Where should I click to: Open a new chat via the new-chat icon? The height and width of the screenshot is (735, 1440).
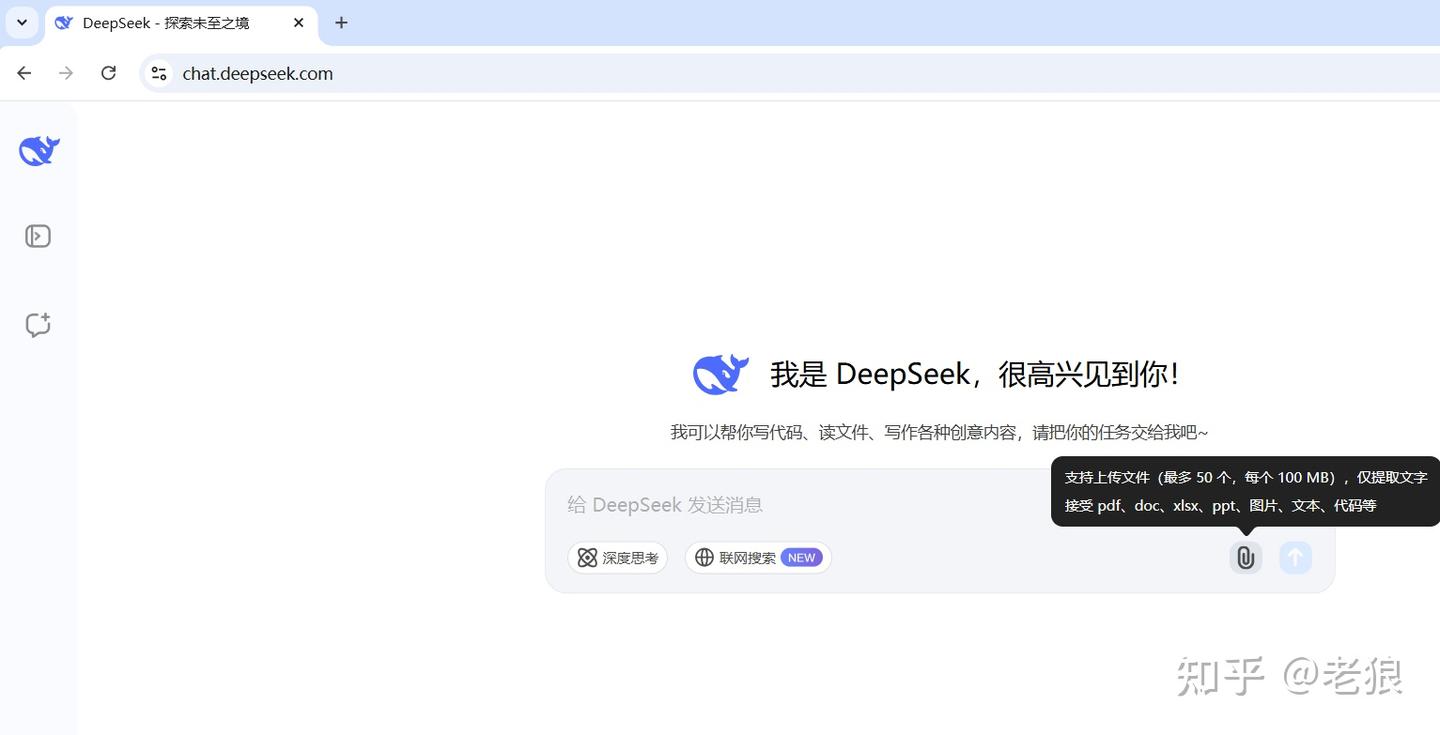(38, 324)
